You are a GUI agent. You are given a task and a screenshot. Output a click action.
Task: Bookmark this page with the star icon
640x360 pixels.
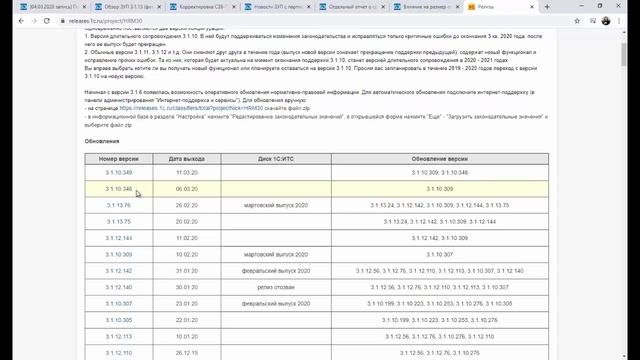(x=577, y=21)
